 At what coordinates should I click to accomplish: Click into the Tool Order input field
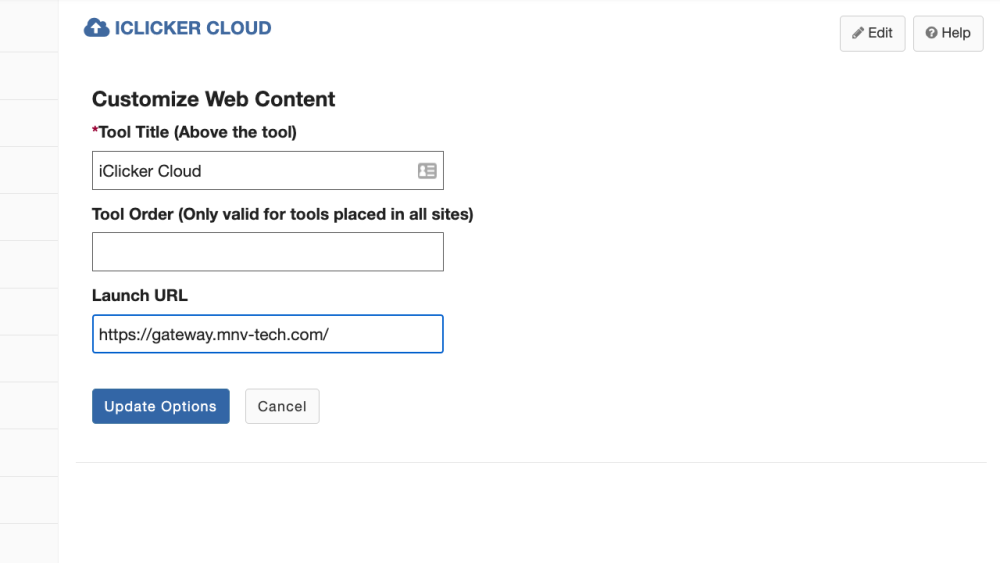click(268, 252)
